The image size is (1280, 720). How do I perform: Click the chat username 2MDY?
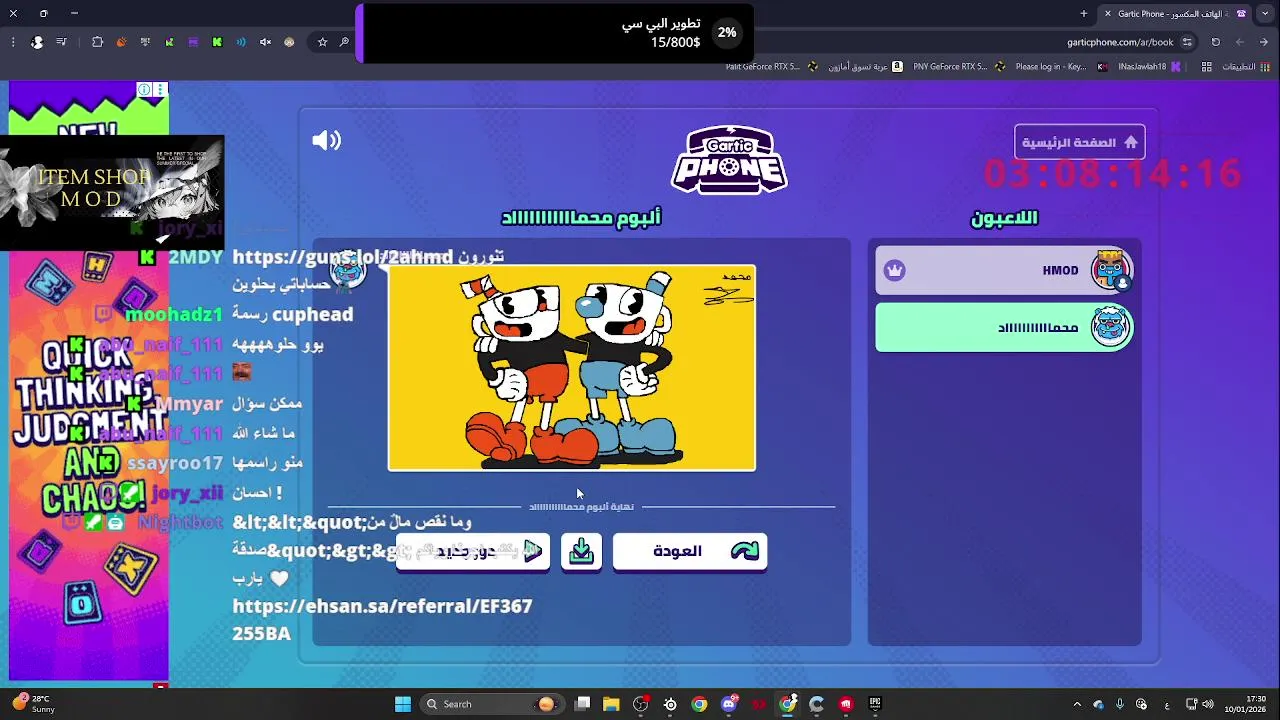[195, 257]
